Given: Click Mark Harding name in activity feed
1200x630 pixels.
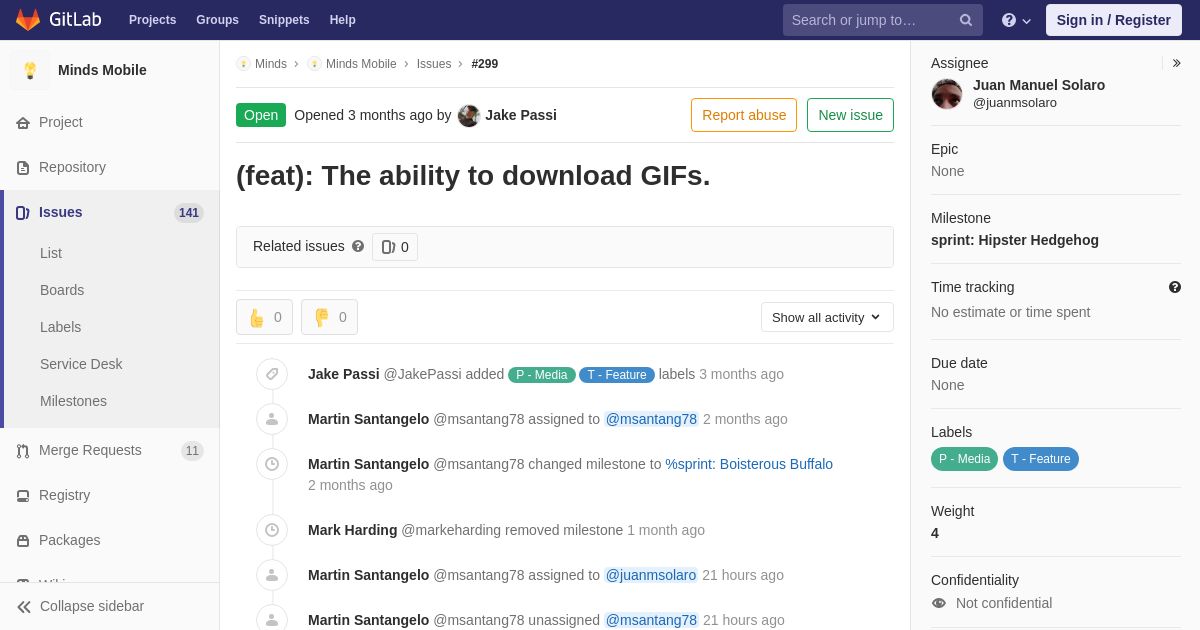Looking at the screenshot, I should 353,530.
